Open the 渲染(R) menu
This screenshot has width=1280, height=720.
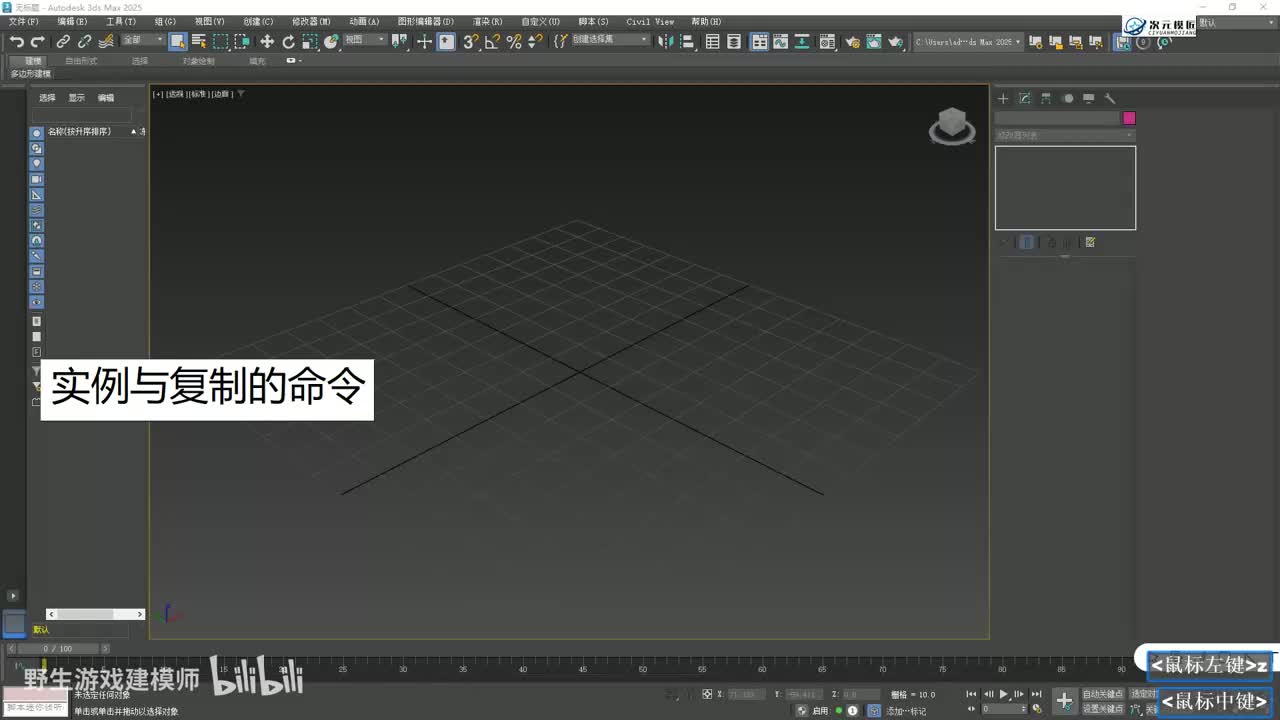488,21
